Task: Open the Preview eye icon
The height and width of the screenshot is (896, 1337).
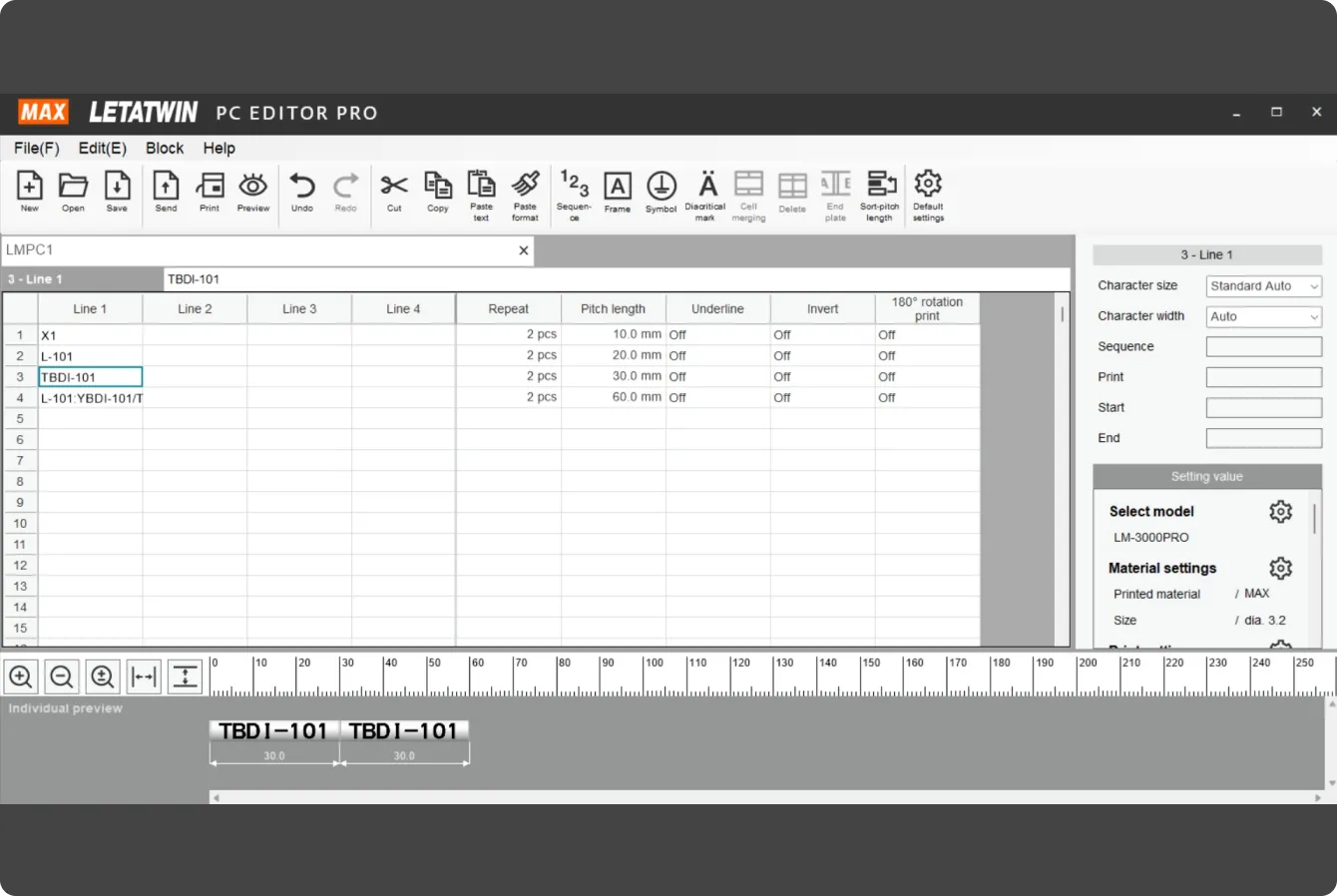Action: pos(253,191)
